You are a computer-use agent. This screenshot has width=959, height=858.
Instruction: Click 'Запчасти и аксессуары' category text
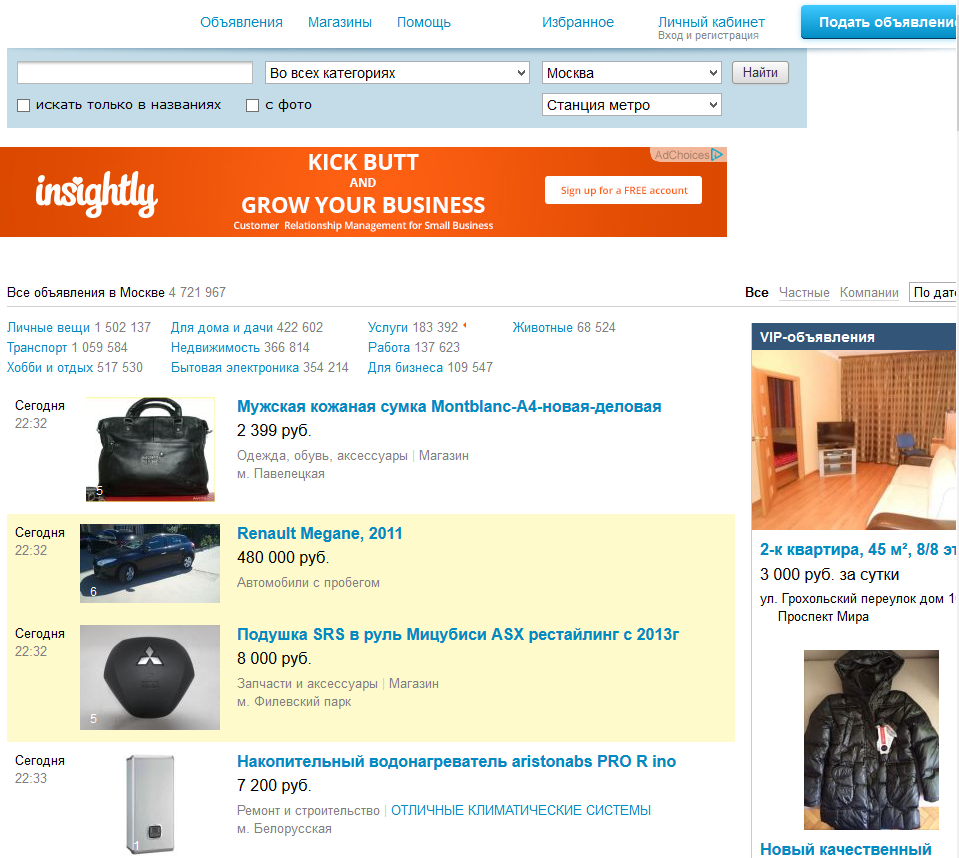[x=307, y=684]
